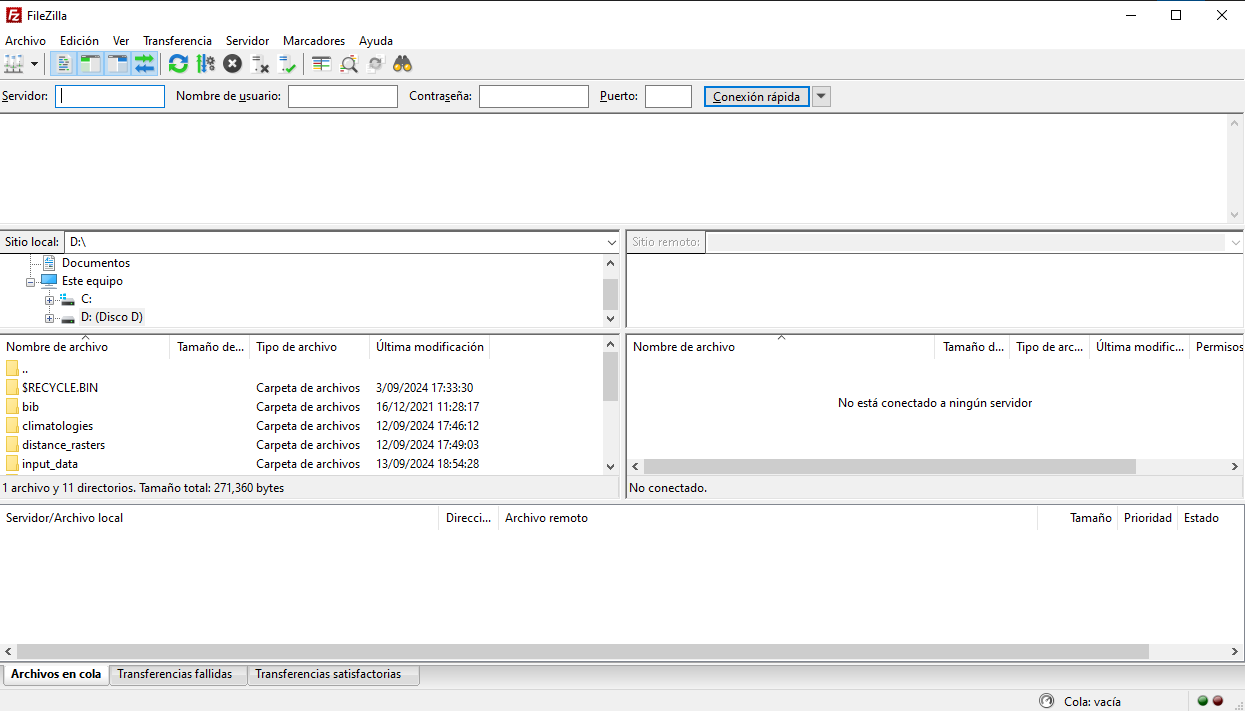Viewport: 1245px width, 713px height.
Task: Click the cancel current operation icon
Action: [232, 64]
